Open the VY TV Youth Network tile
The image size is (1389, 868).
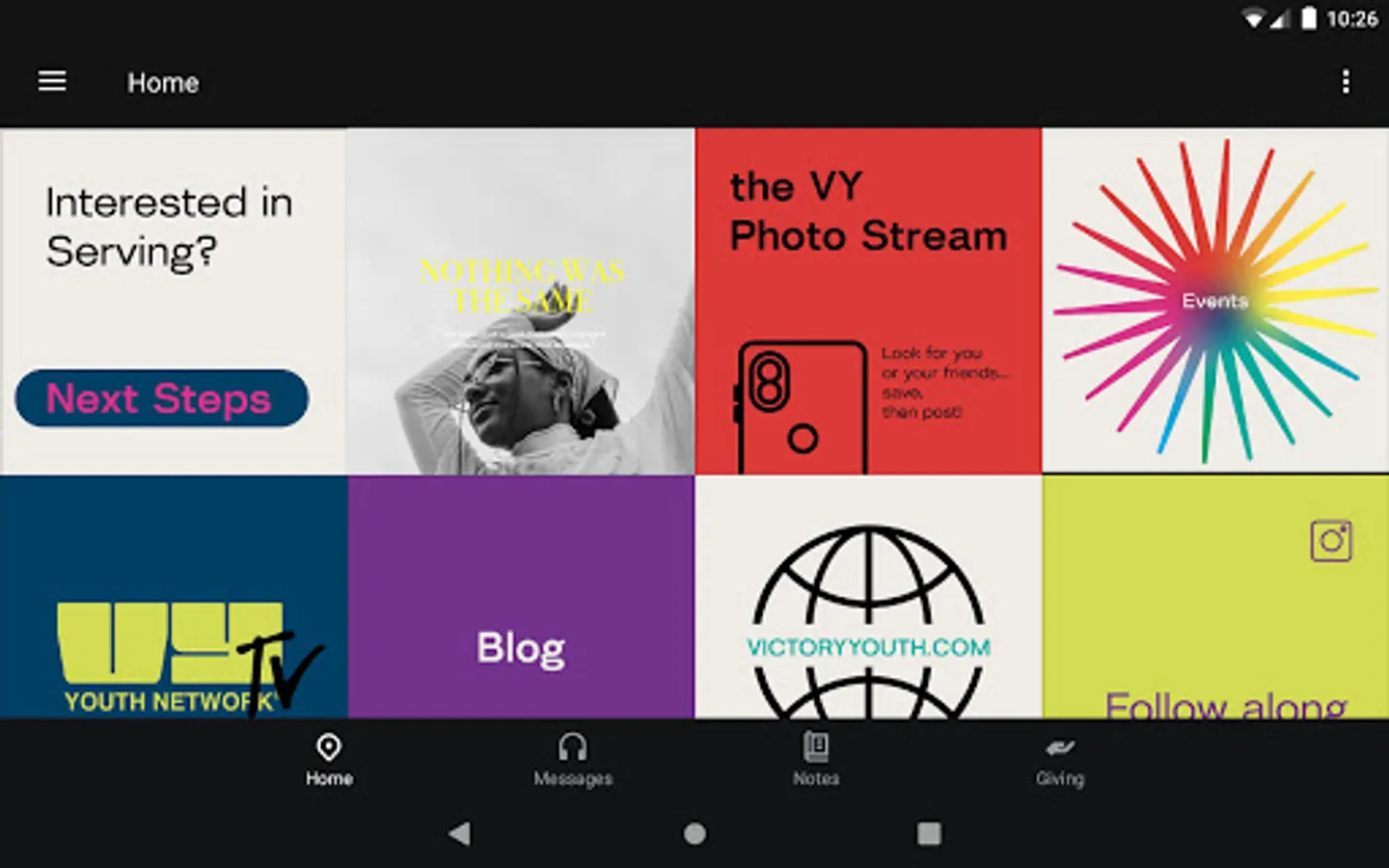pyautogui.click(x=174, y=597)
